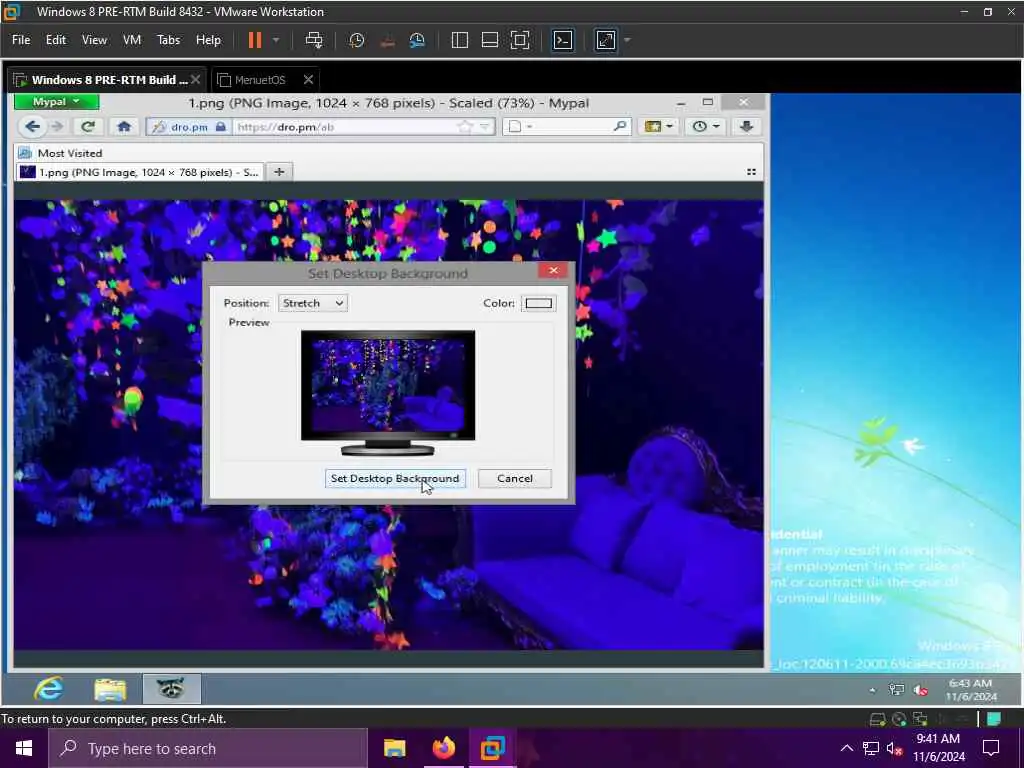Click the monitor preview thumbnail
Image resolution: width=1024 pixels, height=768 pixels.
pos(388,392)
